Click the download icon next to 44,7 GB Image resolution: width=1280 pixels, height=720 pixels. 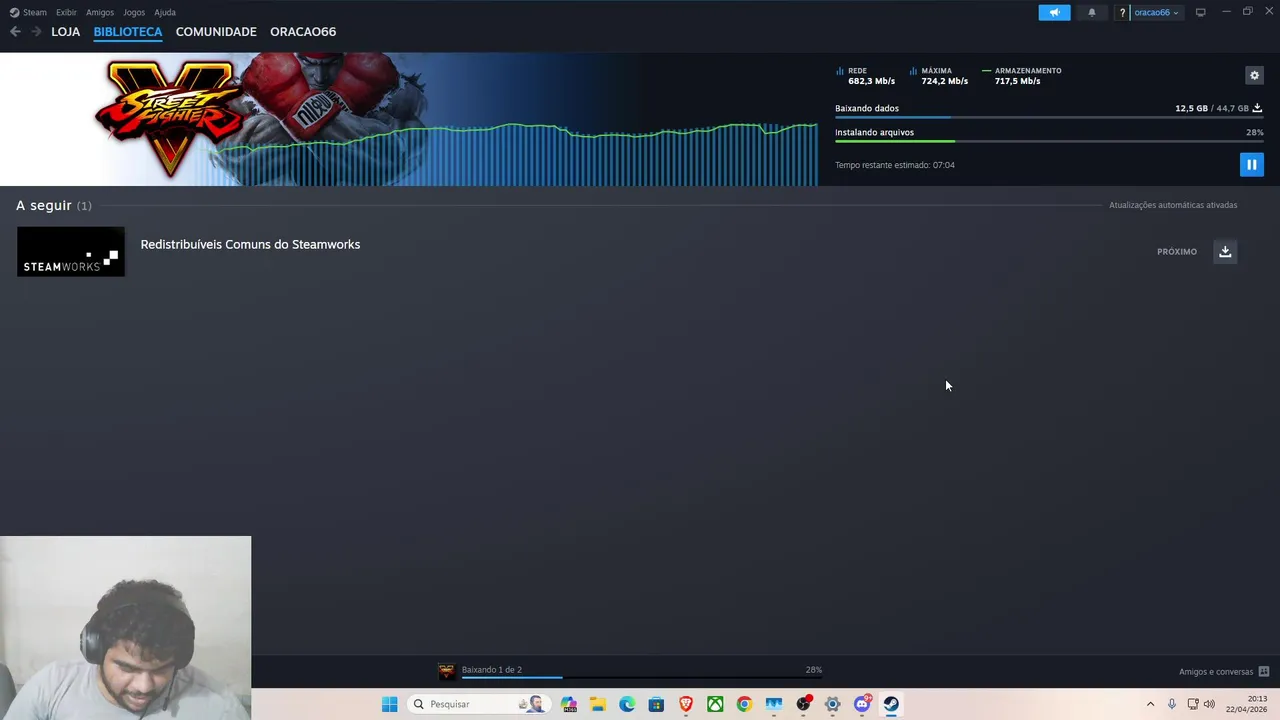coord(1257,108)
